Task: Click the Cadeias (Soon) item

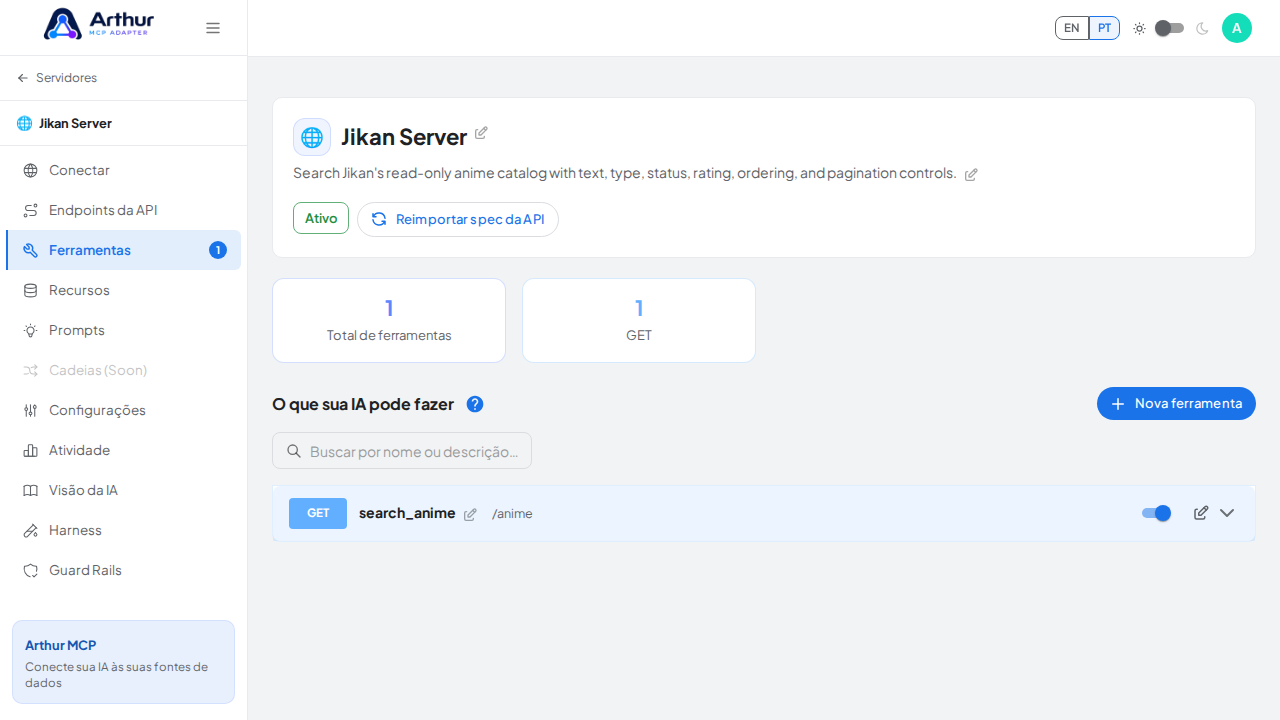Action: coord(123,370)
